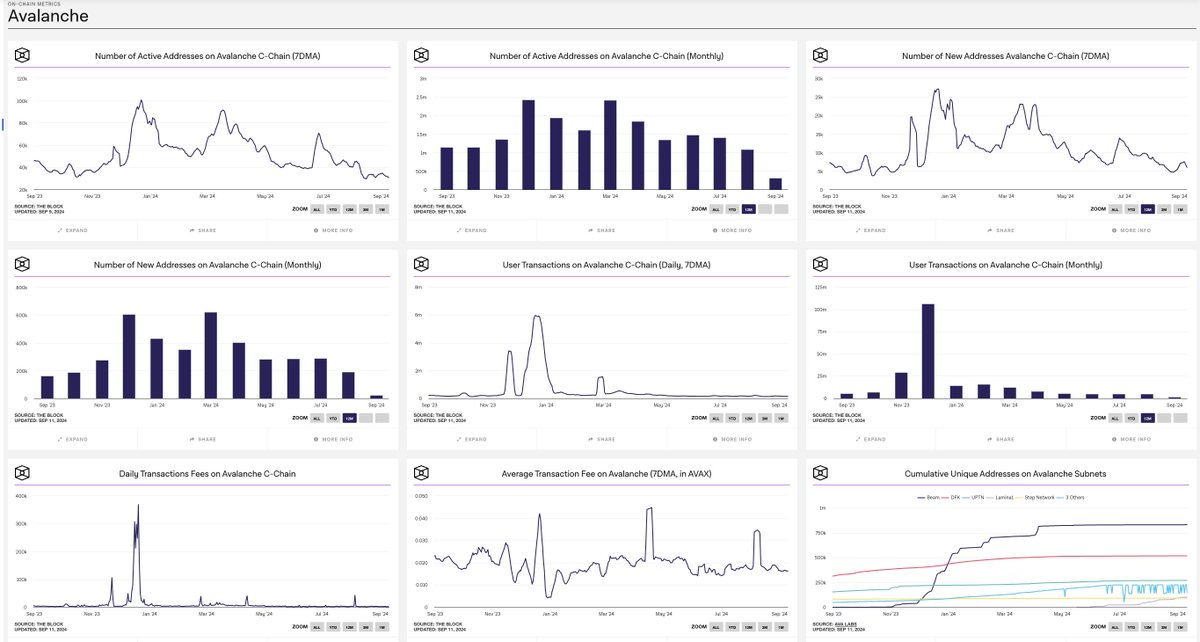The height and width of the screenshot is (642, 1200).
Task: Click The Block logo on User Transactions Monthly chart
Action: click(x=820, y=264)
